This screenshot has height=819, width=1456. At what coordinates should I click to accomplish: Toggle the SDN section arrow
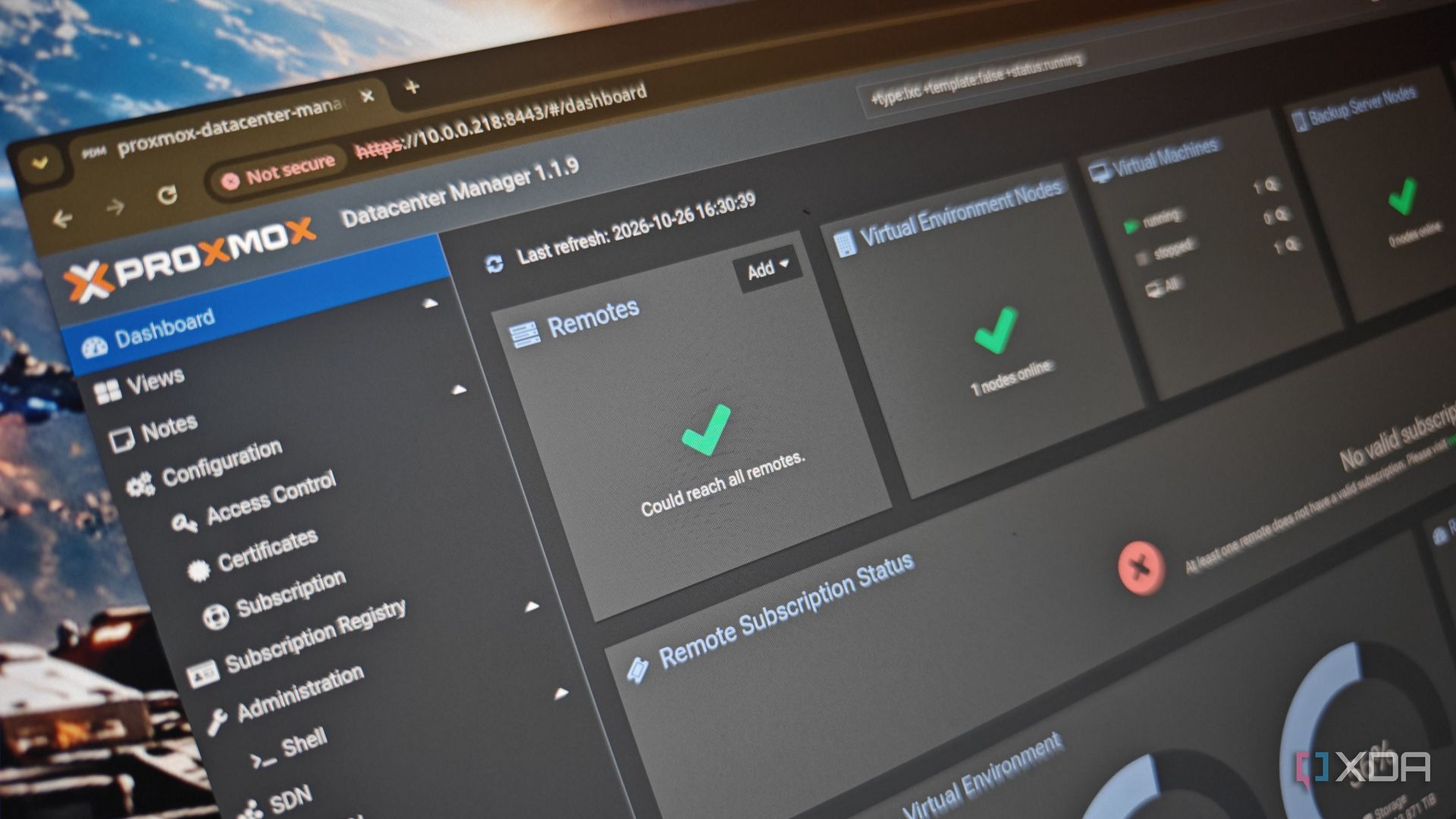point(560,693)
